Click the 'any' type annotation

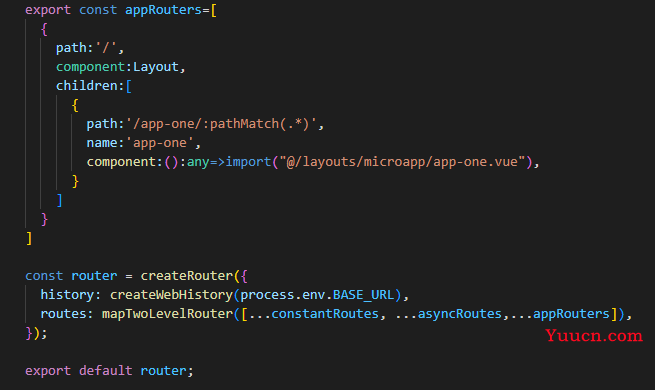tap(198, 162)
